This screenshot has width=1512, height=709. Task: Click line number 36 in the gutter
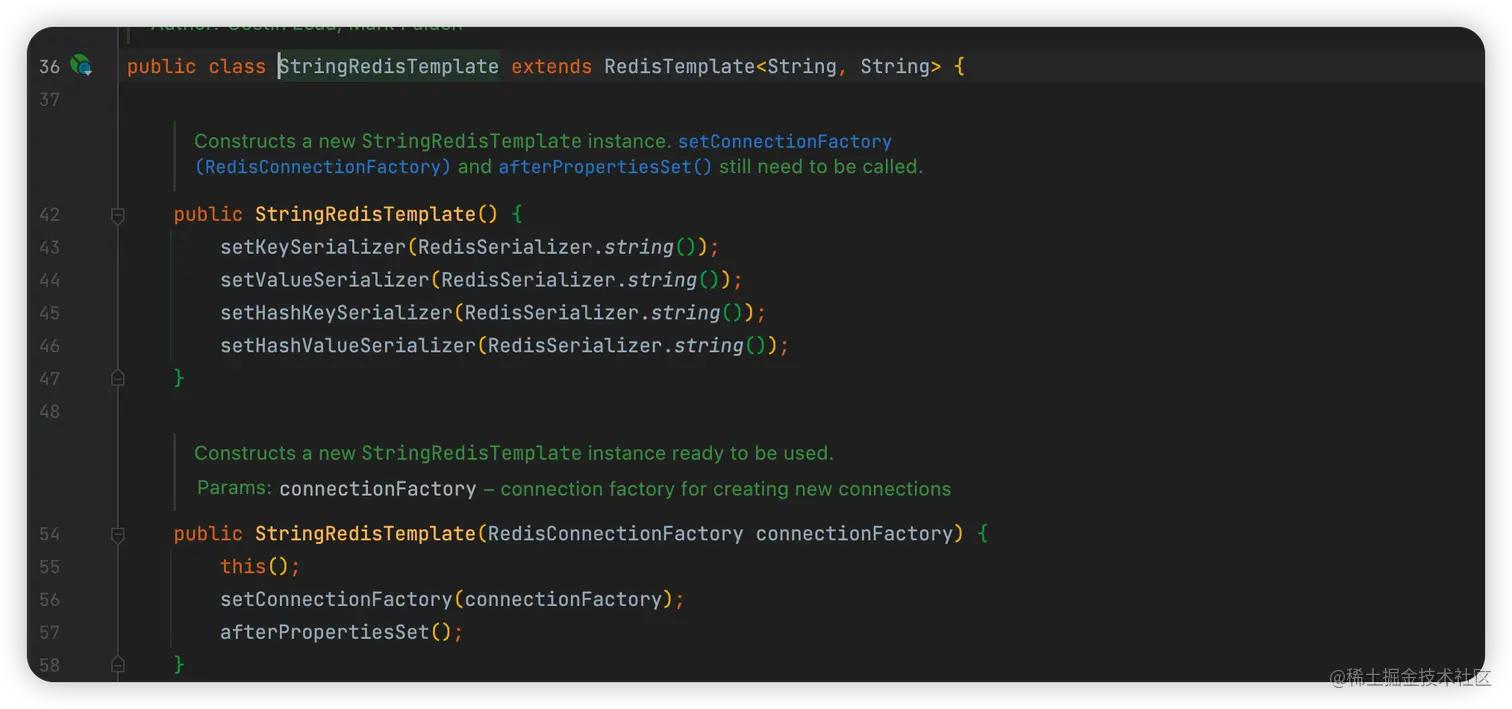pyautogui.click(x=49, y=67)
